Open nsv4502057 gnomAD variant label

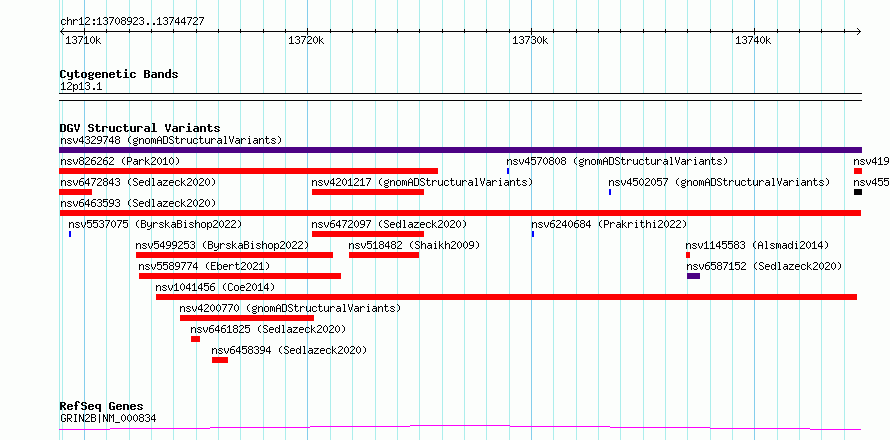[719, 182]
